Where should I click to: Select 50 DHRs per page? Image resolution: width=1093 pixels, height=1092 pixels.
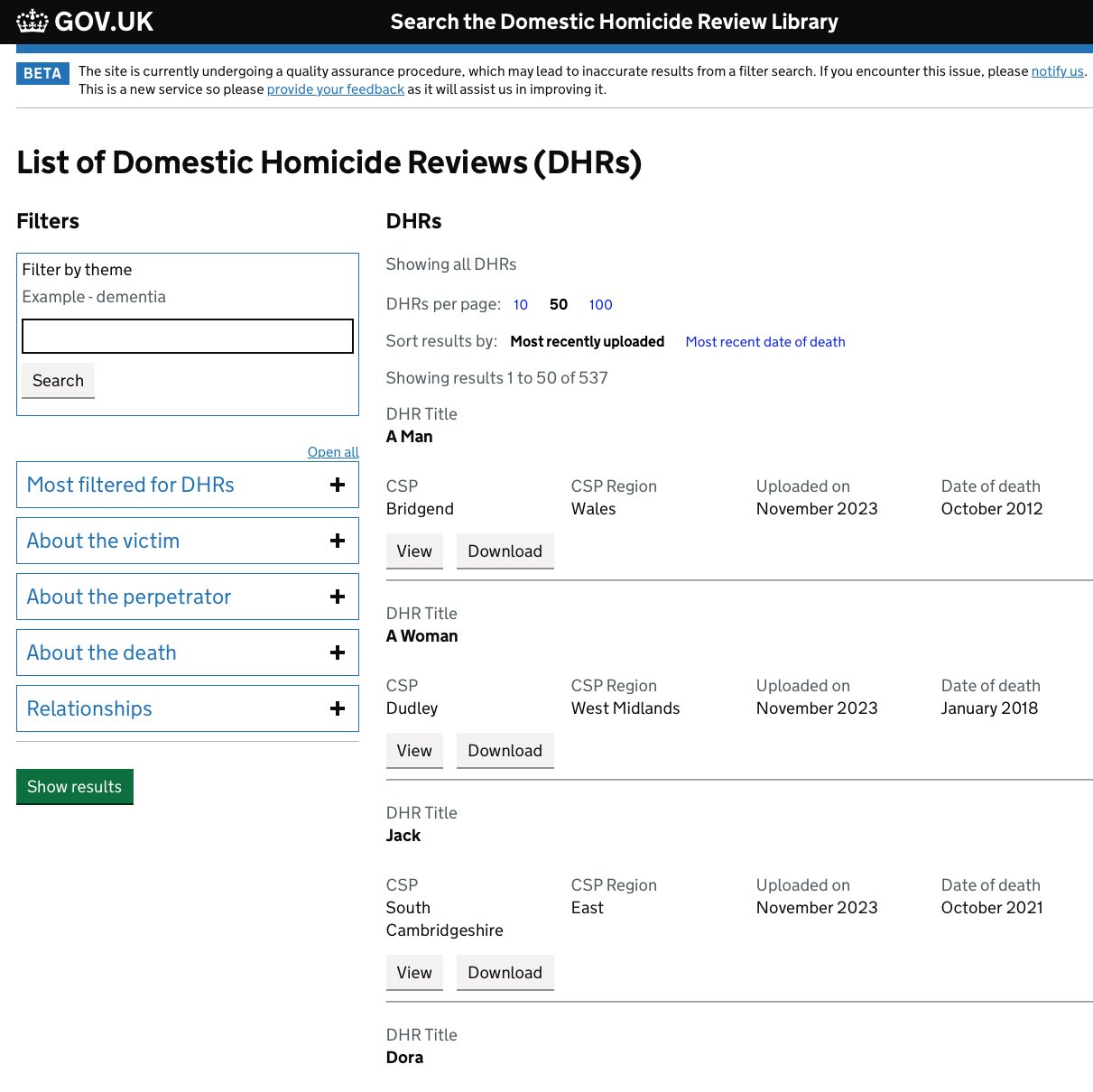coord(559,305)
